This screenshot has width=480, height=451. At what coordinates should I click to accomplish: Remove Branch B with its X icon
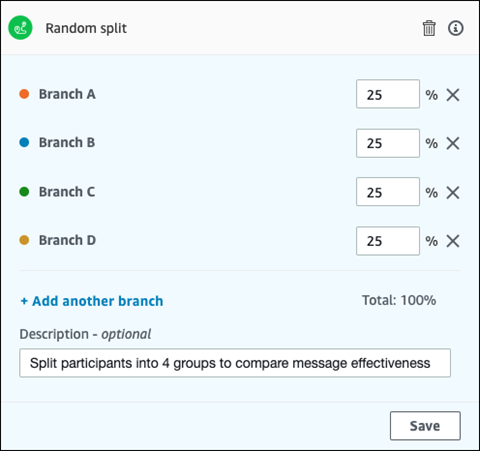pos(453,144)
